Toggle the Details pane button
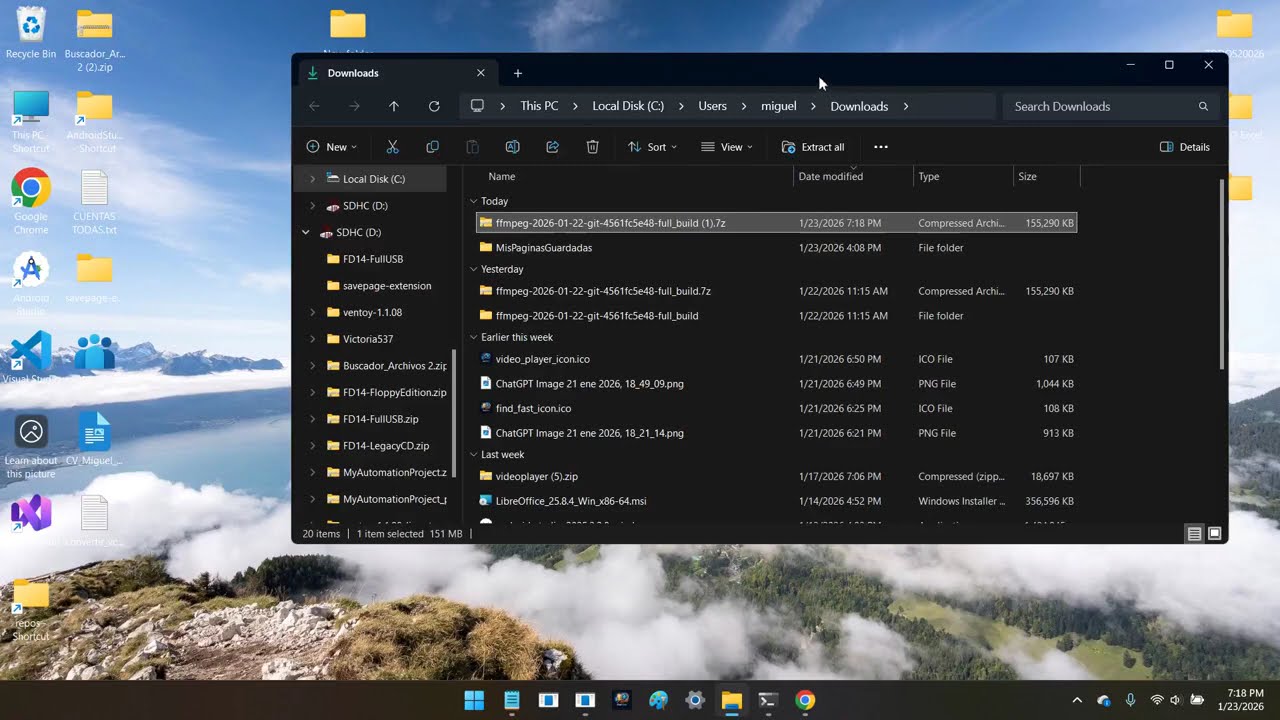 click(1185, 147)
